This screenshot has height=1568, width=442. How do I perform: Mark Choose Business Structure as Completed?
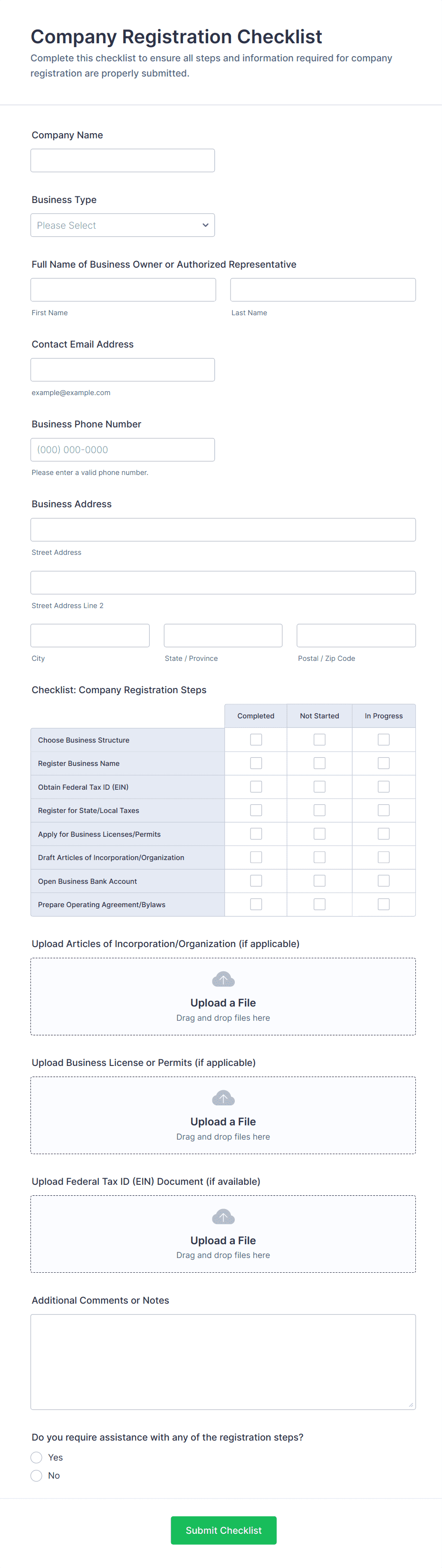click(x=256, y=740)
